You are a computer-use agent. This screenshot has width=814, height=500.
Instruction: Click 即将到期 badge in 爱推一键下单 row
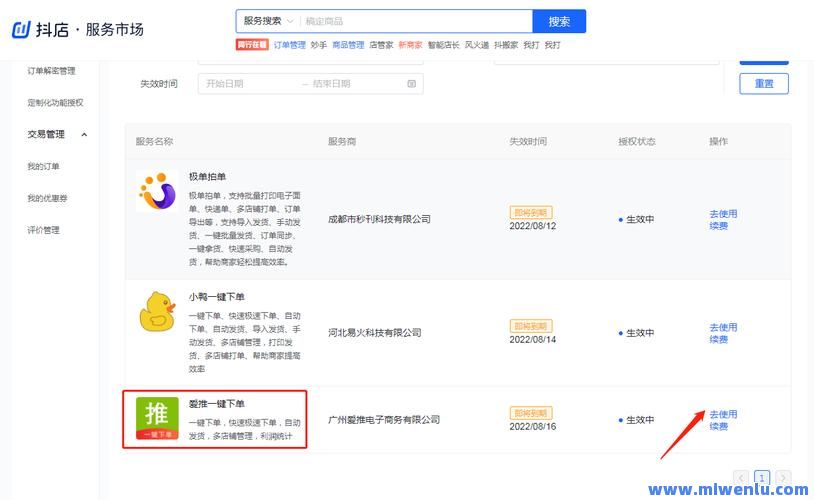(531, 413)
